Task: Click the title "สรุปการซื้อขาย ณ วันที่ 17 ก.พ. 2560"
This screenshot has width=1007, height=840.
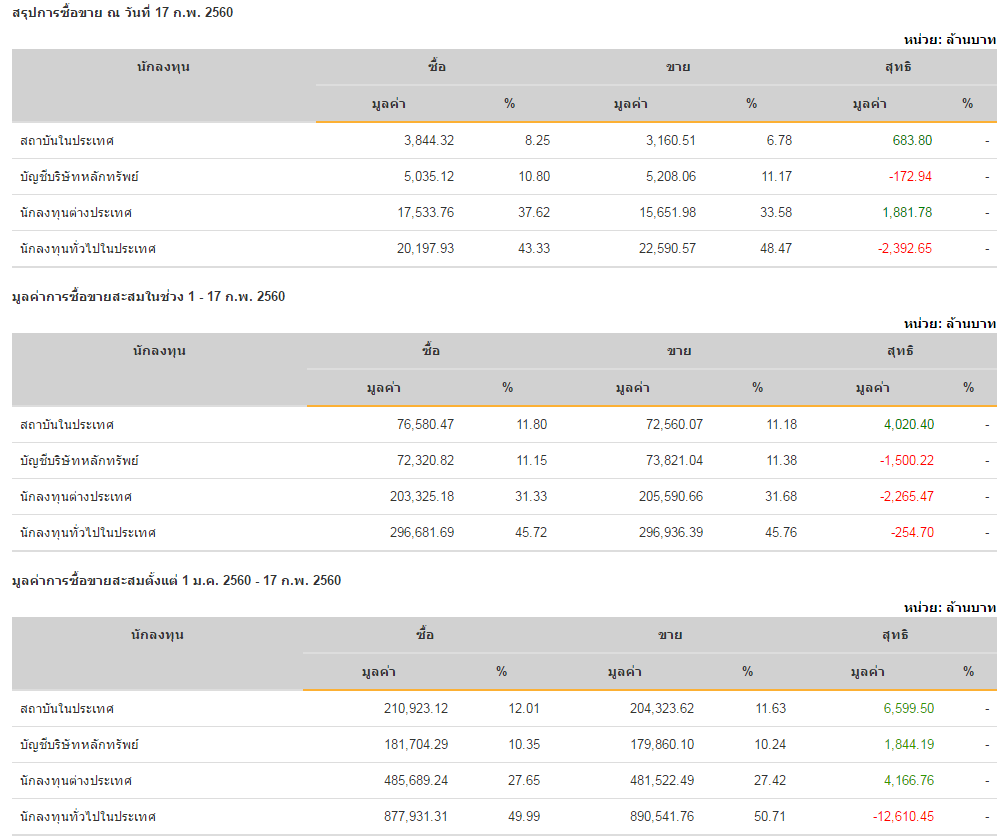Action: point(123,12)
